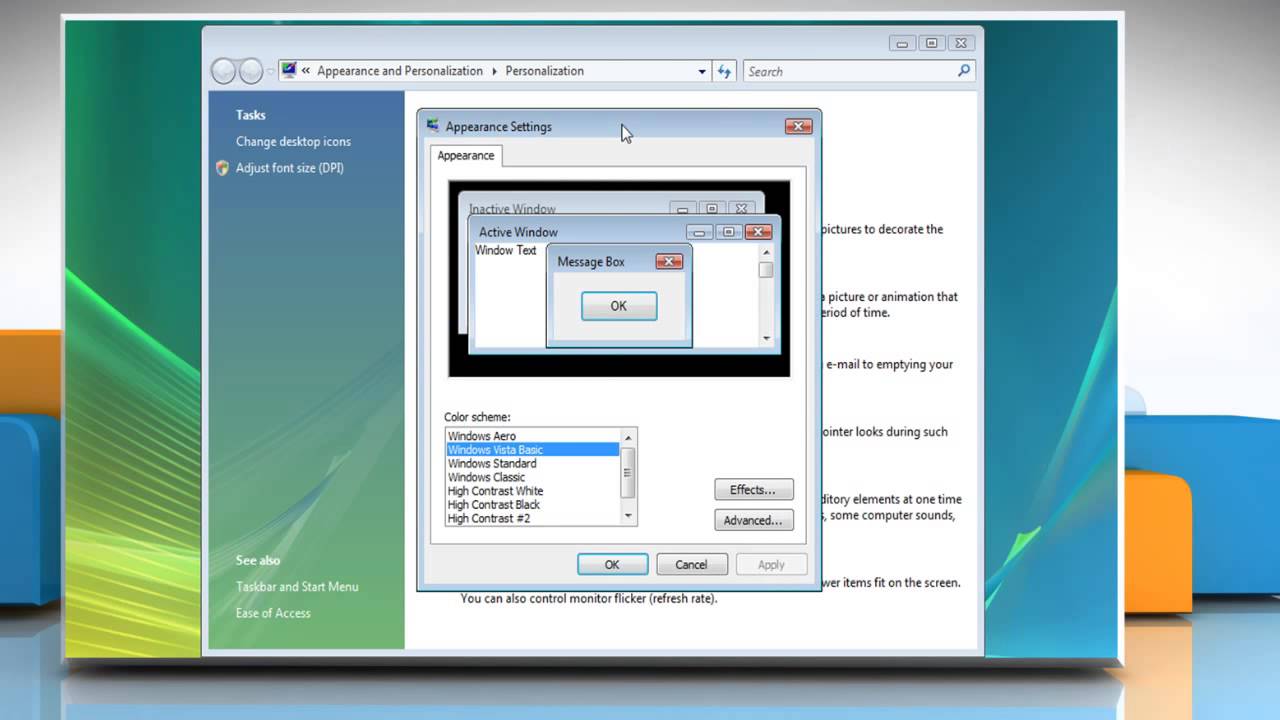Click inside the Search input field
The image size is (1280, 720).
pyautogui.click(x=850, y=71)
